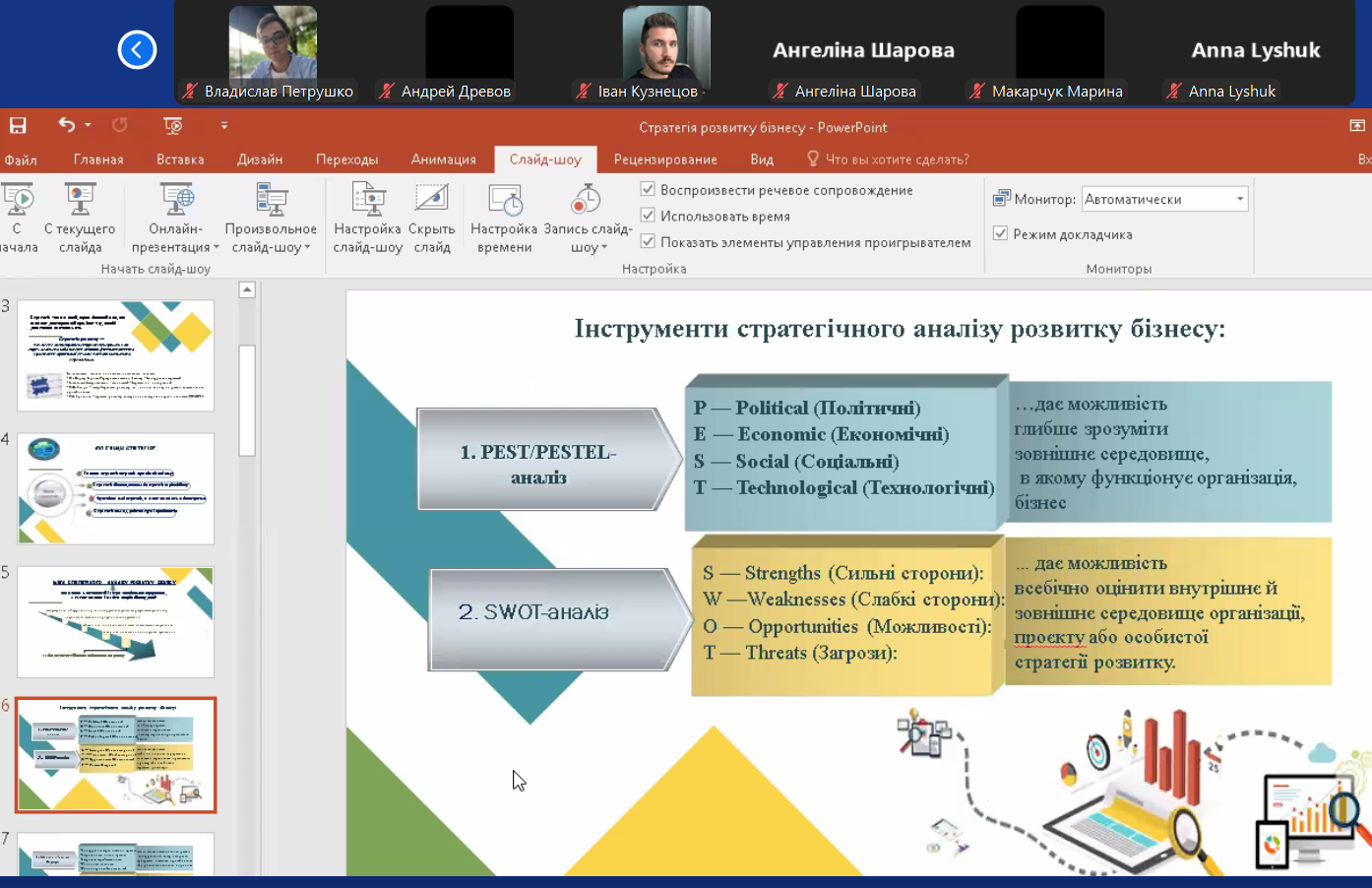Click the blue back arrow button

137,49
